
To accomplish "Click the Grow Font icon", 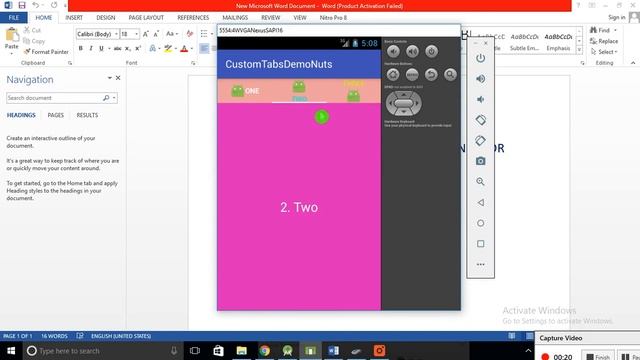I will point(146,34).
